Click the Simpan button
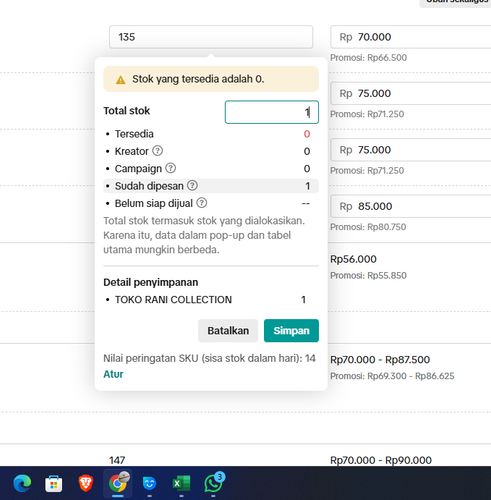Image resolution: width=491 pixels, height=500 pixels. pos(291,331)
